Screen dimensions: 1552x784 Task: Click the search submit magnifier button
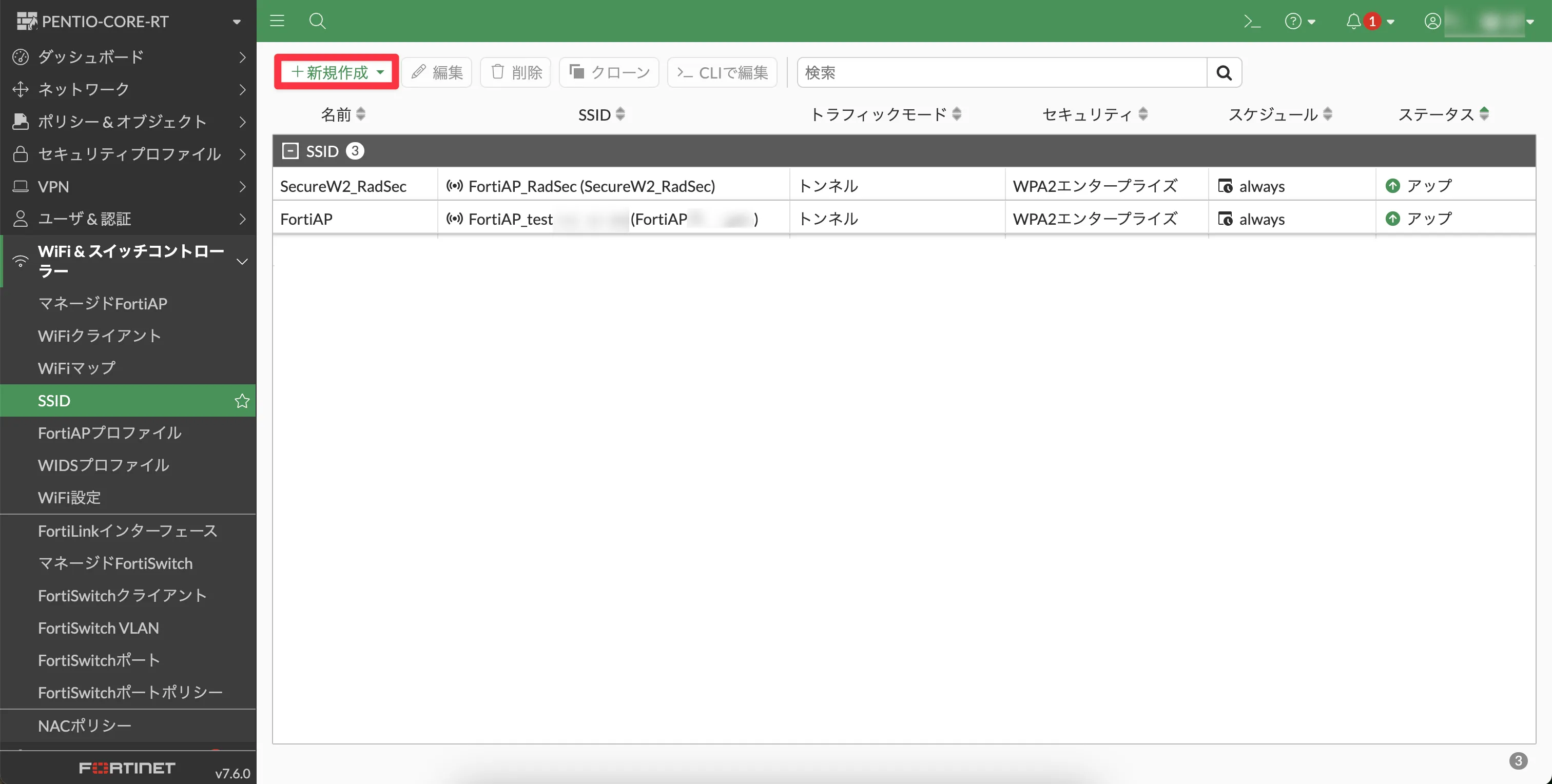(x=1224, y=73)
